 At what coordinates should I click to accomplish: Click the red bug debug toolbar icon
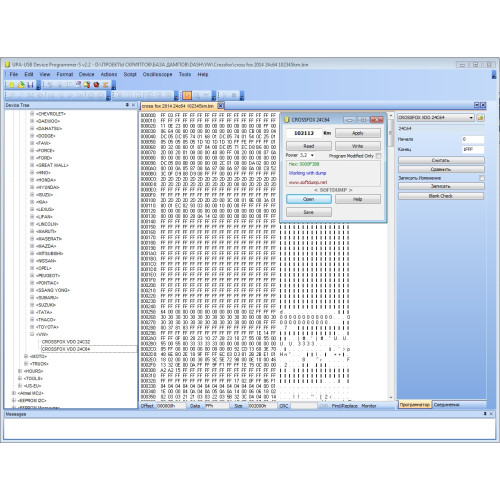[96, 85]
